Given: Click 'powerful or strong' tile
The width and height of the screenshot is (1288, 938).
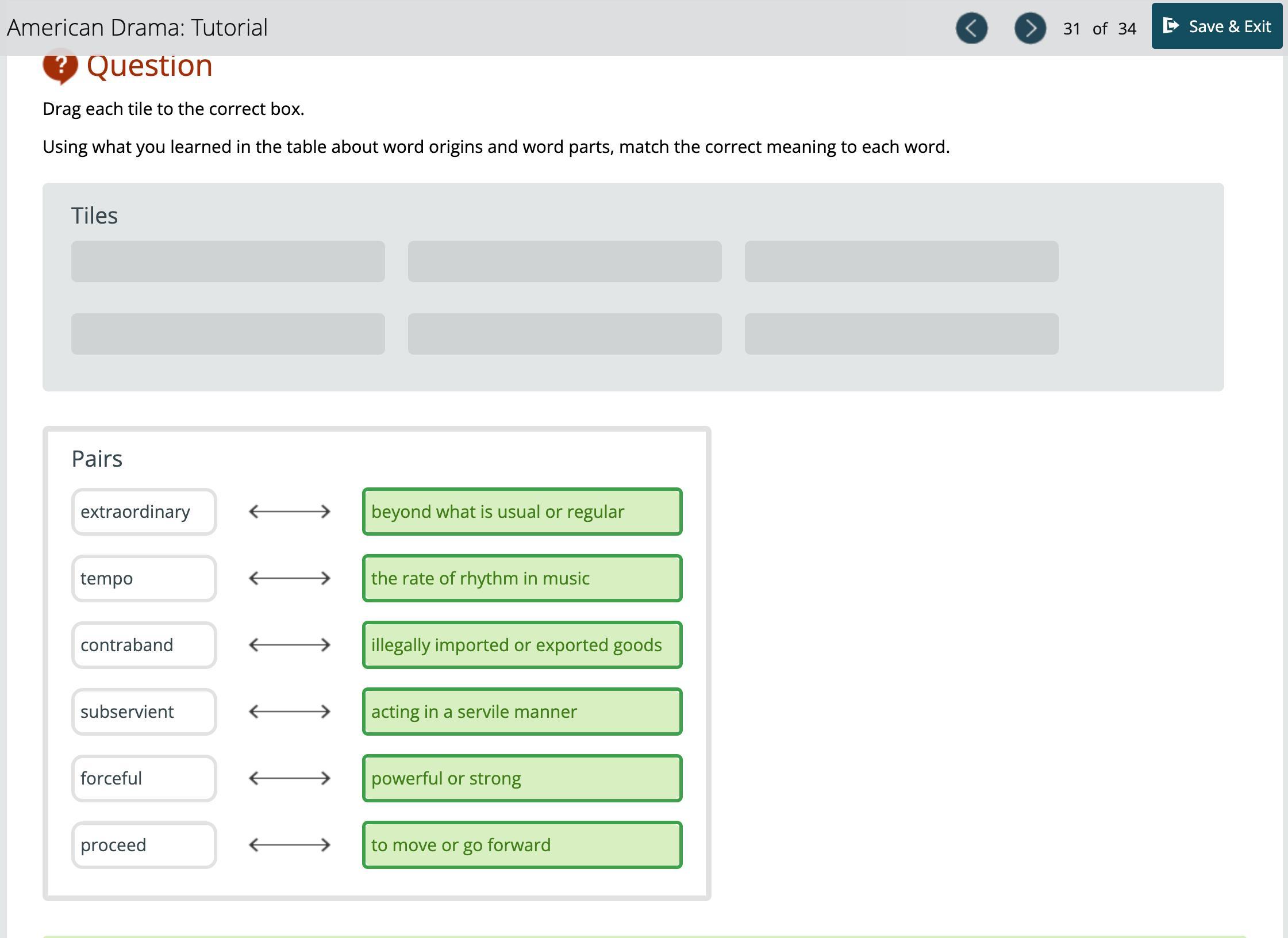Looking at the screenshot, I should pos(522,778).
